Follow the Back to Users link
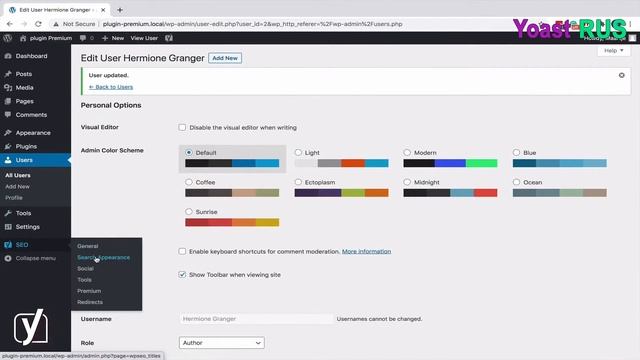The width and height of the screenshot is (640, 360). coord(111,87)
